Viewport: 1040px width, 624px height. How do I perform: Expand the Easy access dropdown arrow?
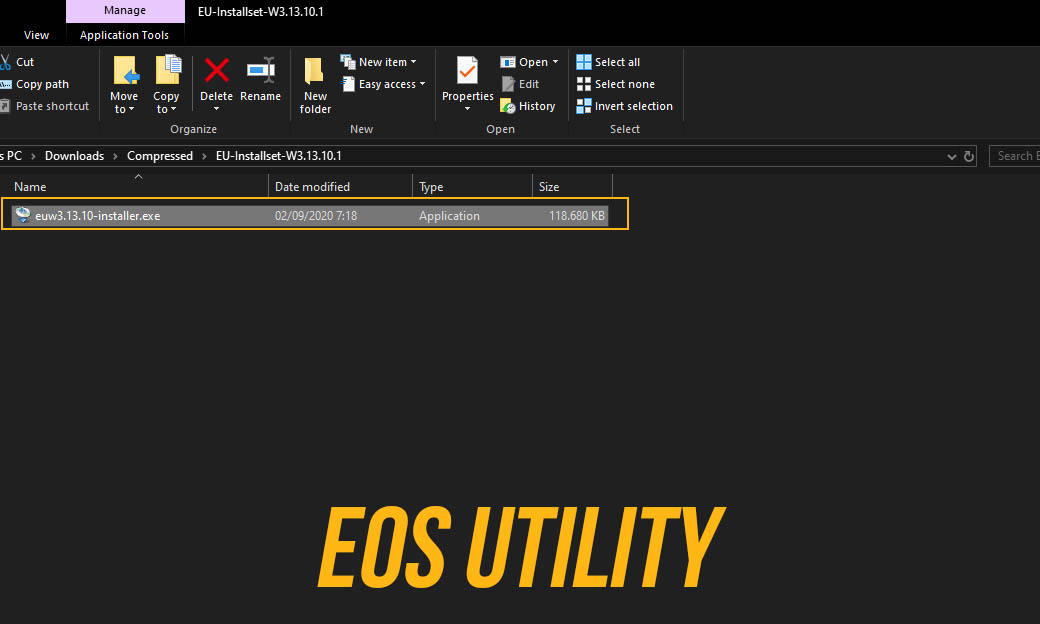click(x=422, y=84)
